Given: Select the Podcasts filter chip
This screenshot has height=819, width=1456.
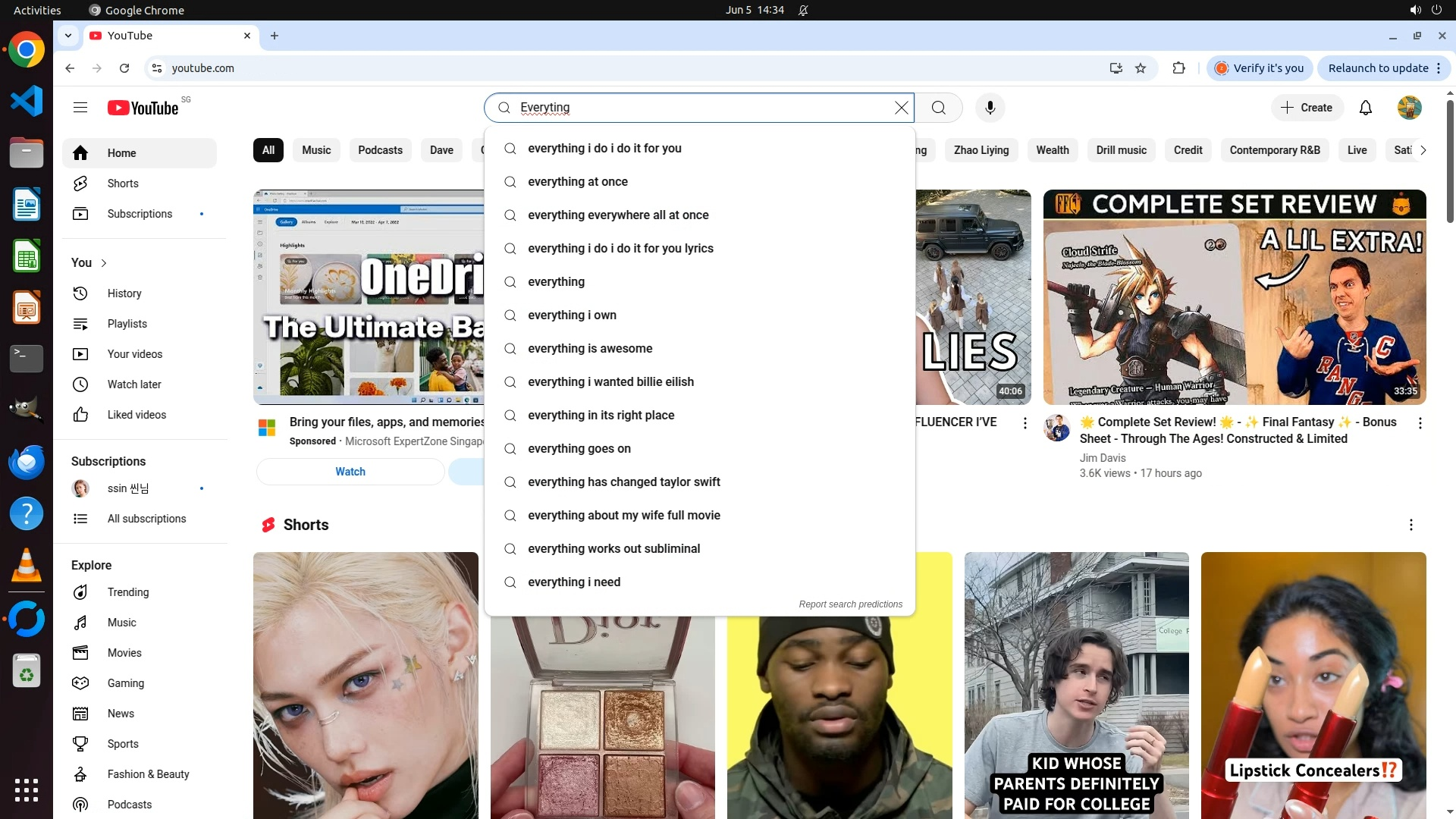Looking at the screenshot, I should pos(380,150).
